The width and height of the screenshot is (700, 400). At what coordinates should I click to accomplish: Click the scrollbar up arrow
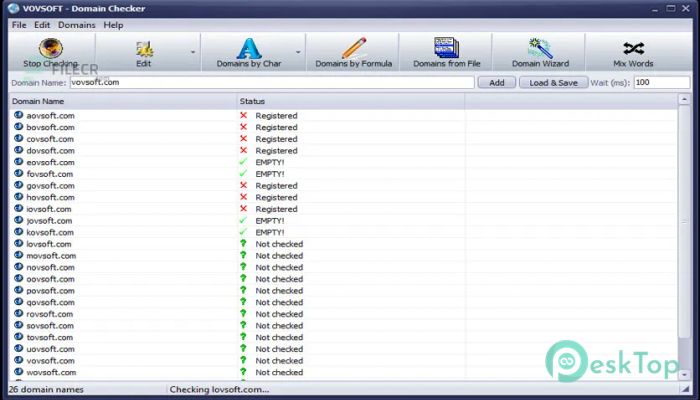point(684,99)
